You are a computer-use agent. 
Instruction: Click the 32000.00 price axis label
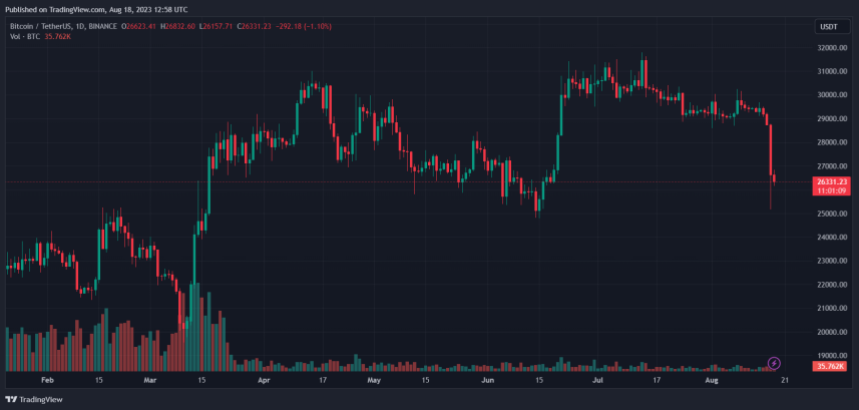coord(832,48)
